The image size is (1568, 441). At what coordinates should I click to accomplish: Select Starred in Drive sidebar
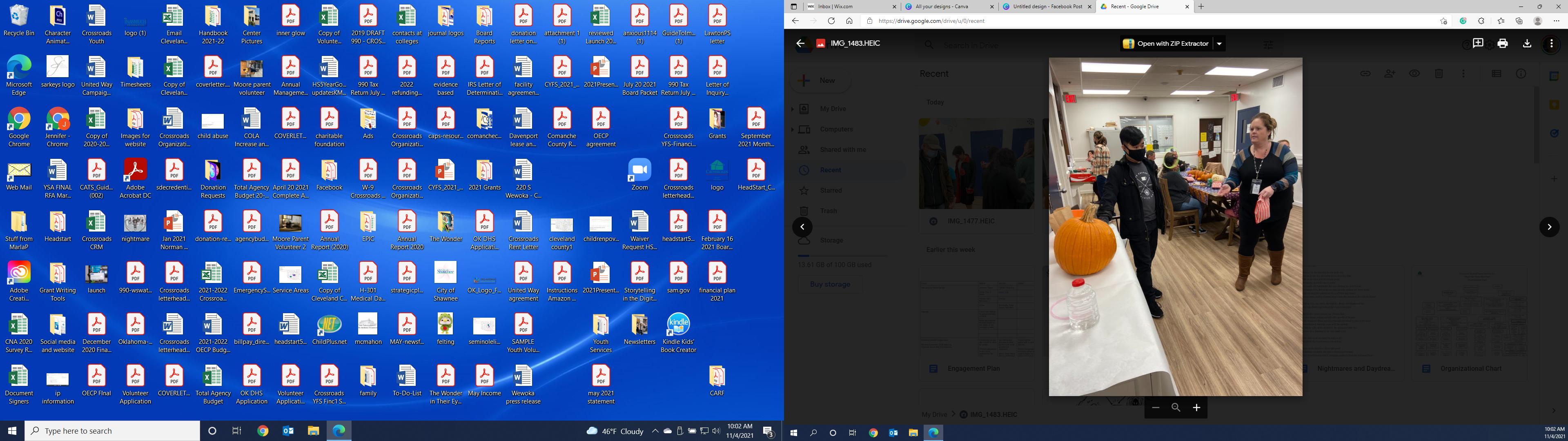click(x=831, y=191)
